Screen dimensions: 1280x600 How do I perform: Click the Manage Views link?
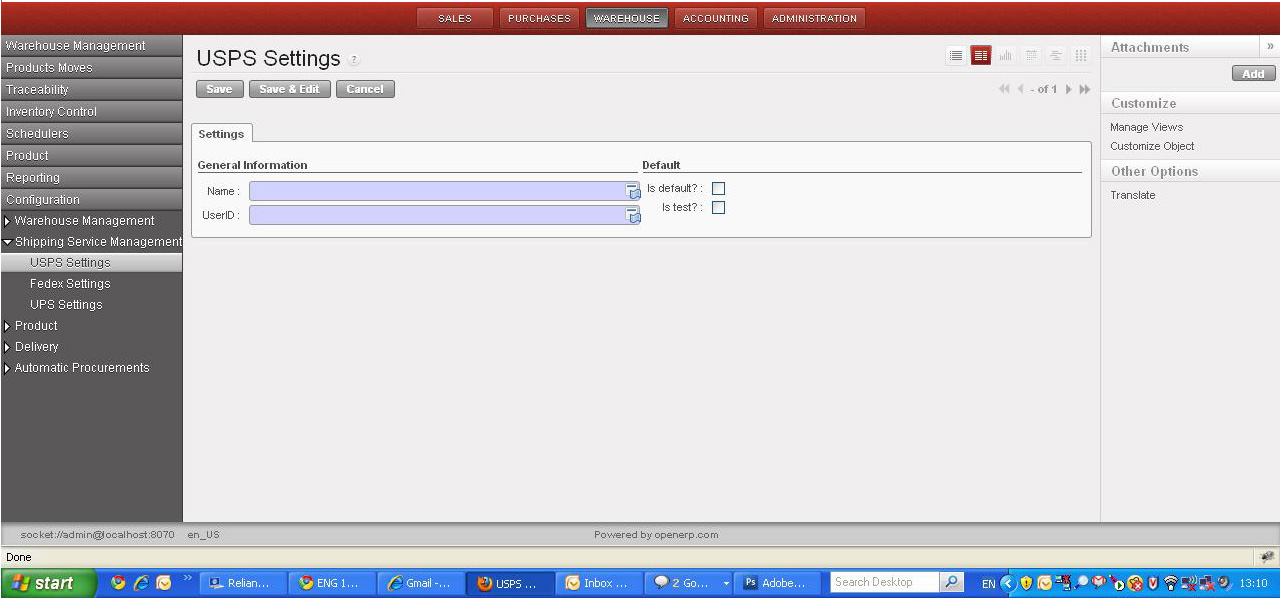[1146, 127]
